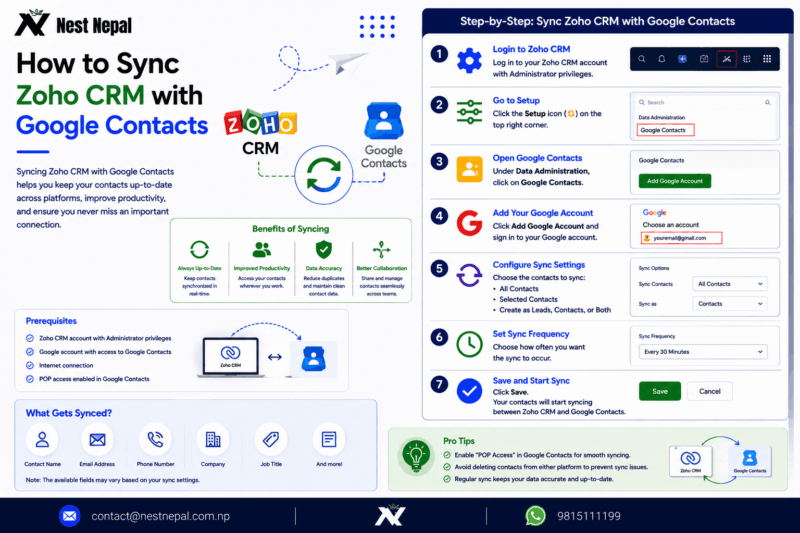
Task: Click the large blue Google Contacts logo
Action: pyautogui.click(x=384, y=120)
